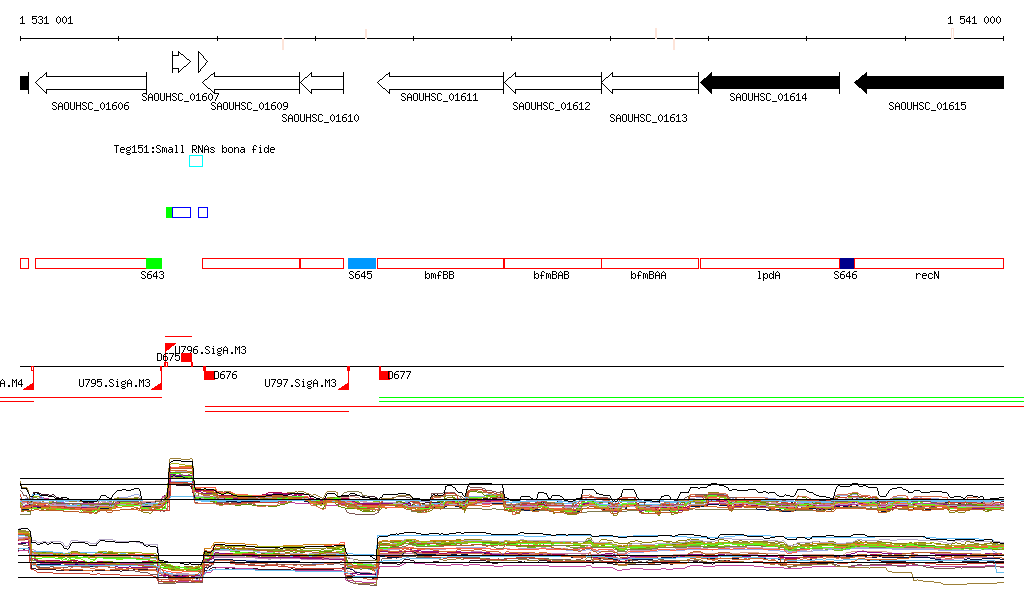This screenshot has width=1024, height=611.
Task: Click the cyan Teg151 small RNA box
Action: click(196, 161)
